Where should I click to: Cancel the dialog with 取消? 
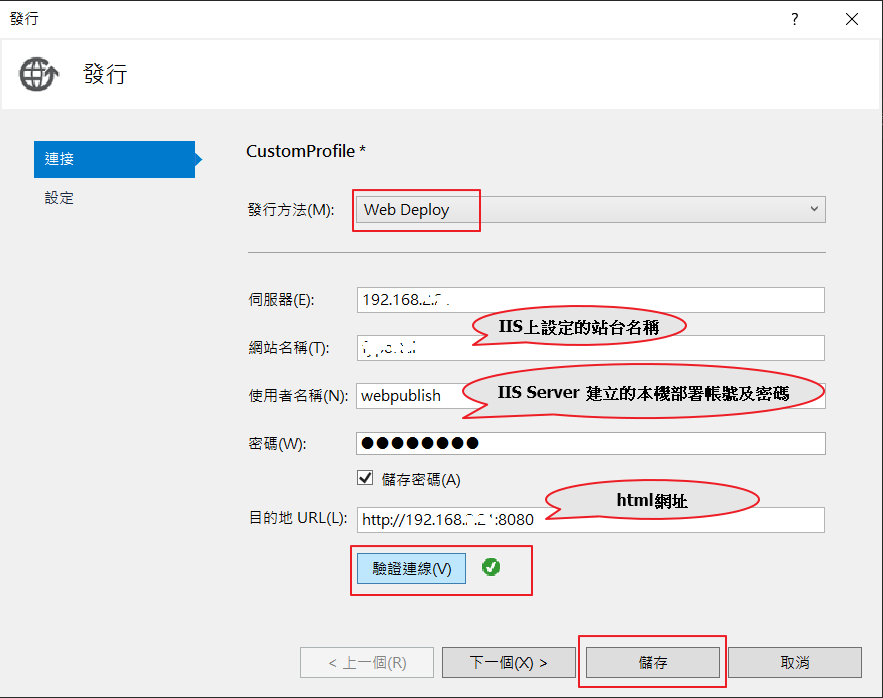794,662
